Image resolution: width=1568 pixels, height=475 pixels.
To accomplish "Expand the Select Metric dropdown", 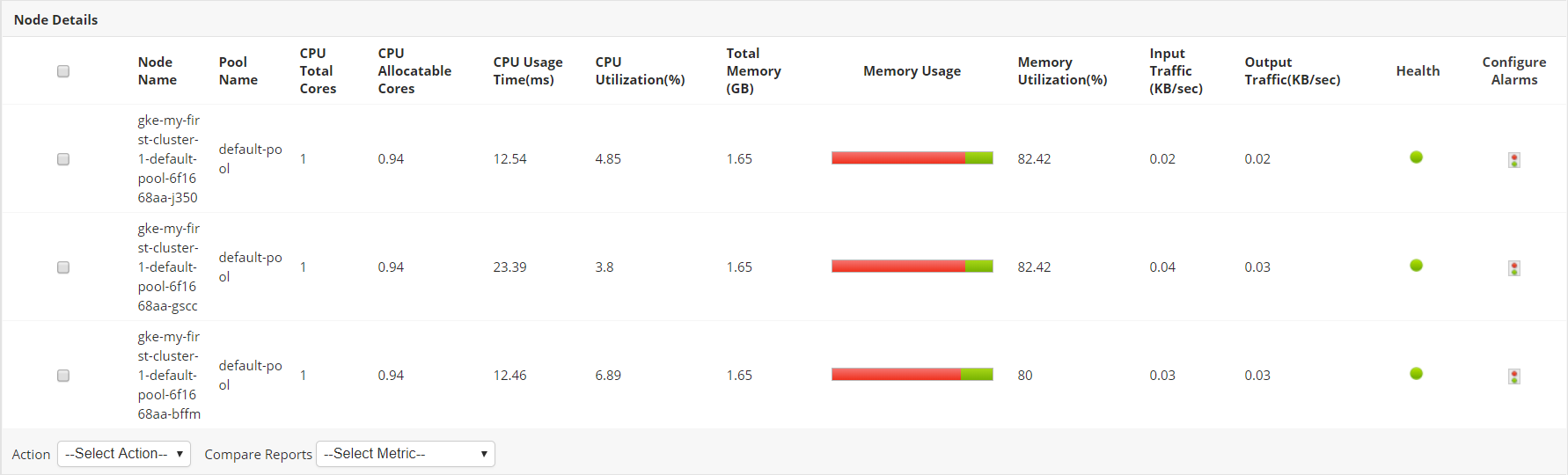I will (x=405, y=454).
